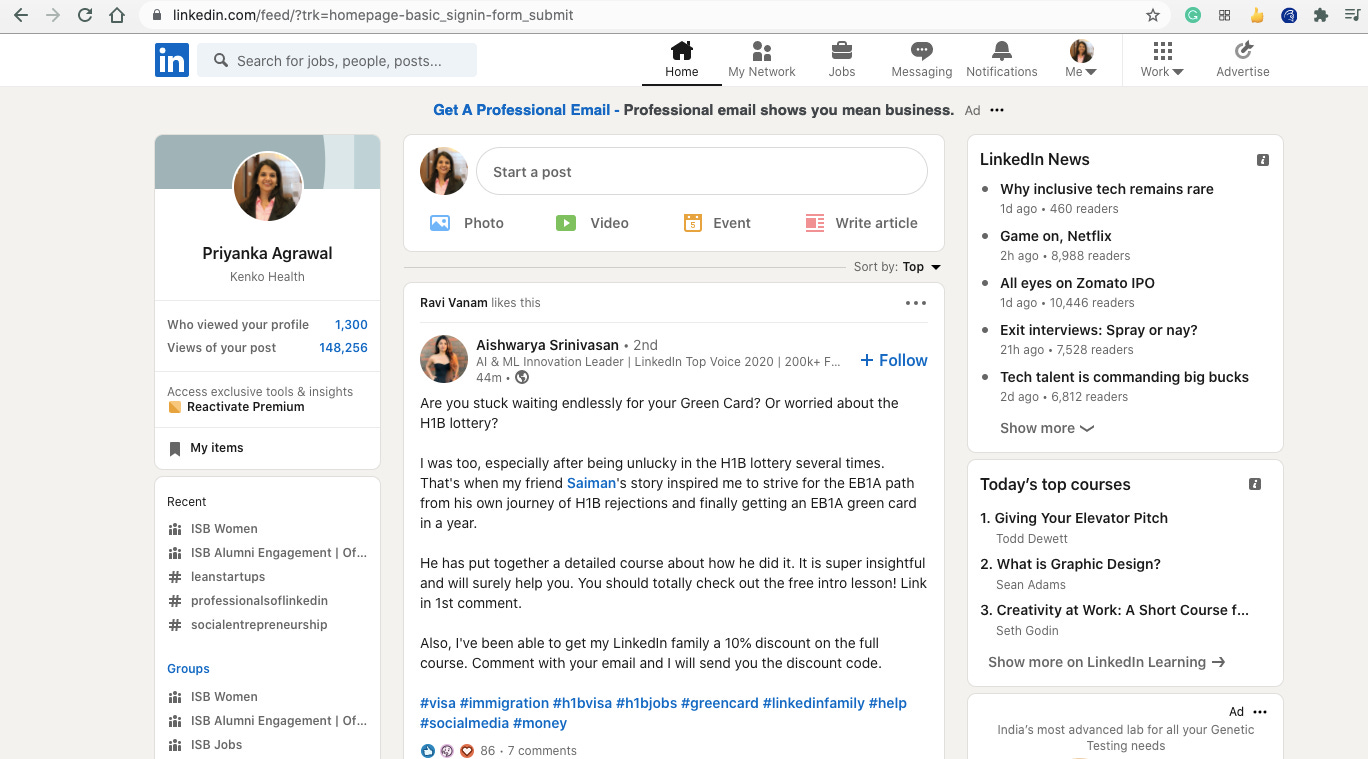
Task: Open Who viewed your profile
Action: click(267, 325)
